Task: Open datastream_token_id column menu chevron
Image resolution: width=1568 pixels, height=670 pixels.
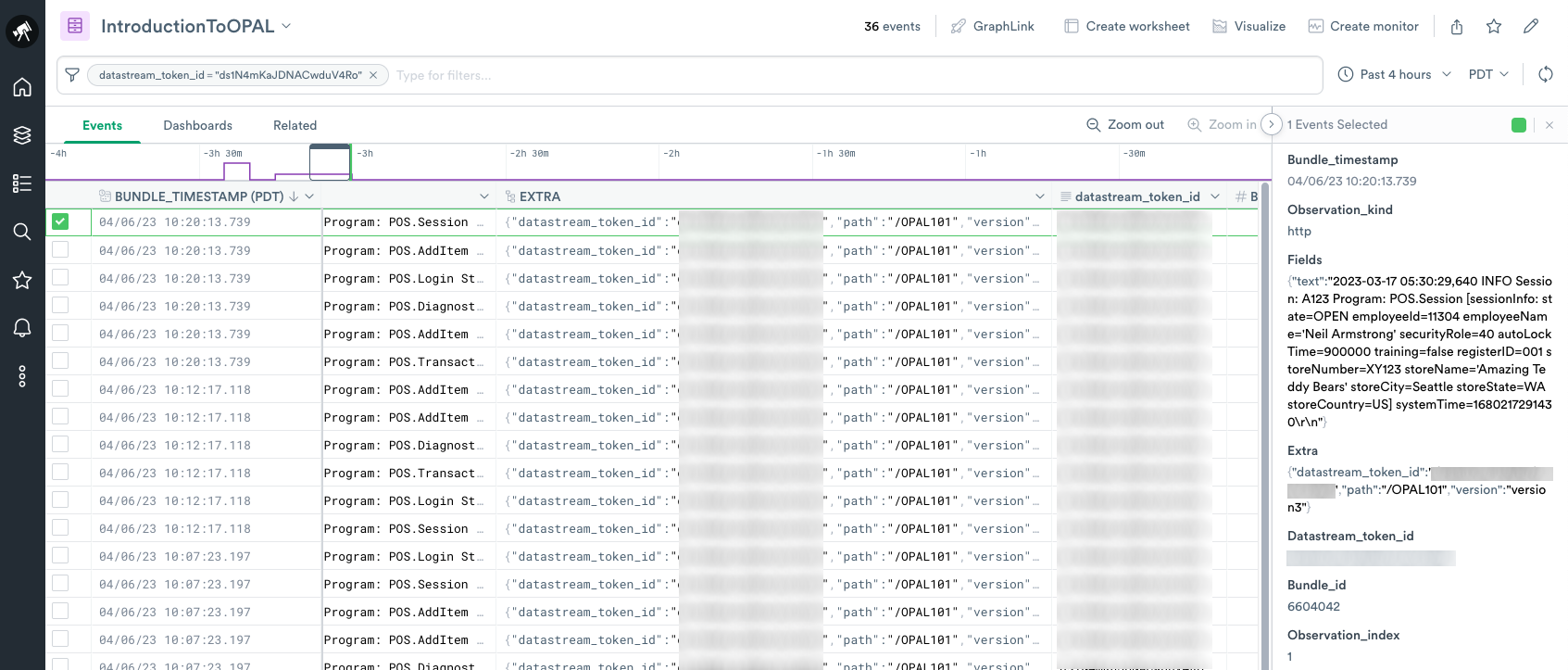Action: [x=1215, y=196]
